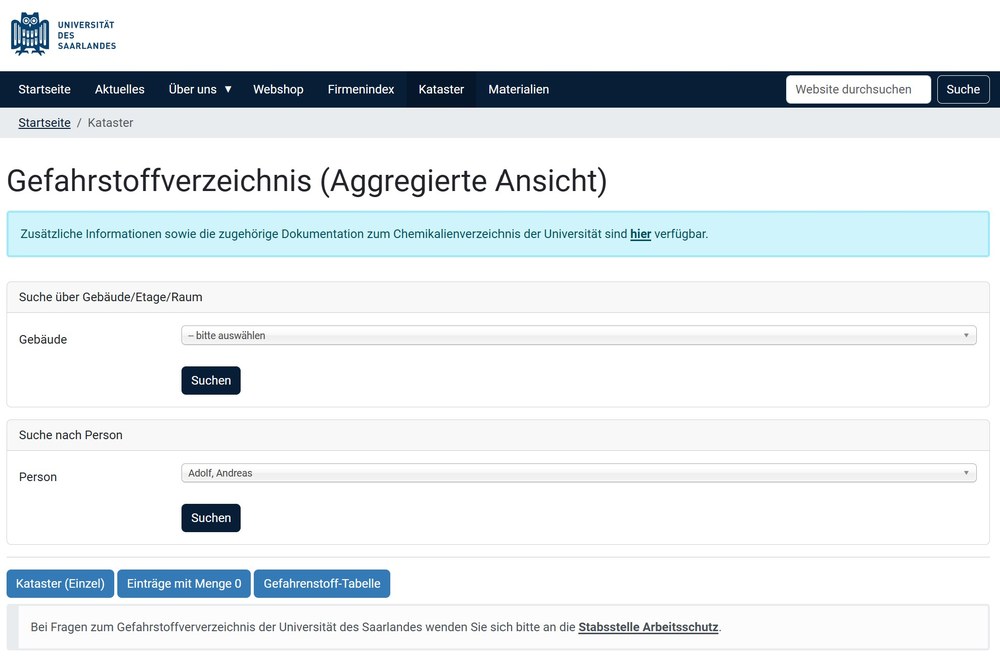Expand the Person dropdown showing Adolf, Andreas
Screen dimensions: 1000x661
pyautogui.click(x=578, y=473)
